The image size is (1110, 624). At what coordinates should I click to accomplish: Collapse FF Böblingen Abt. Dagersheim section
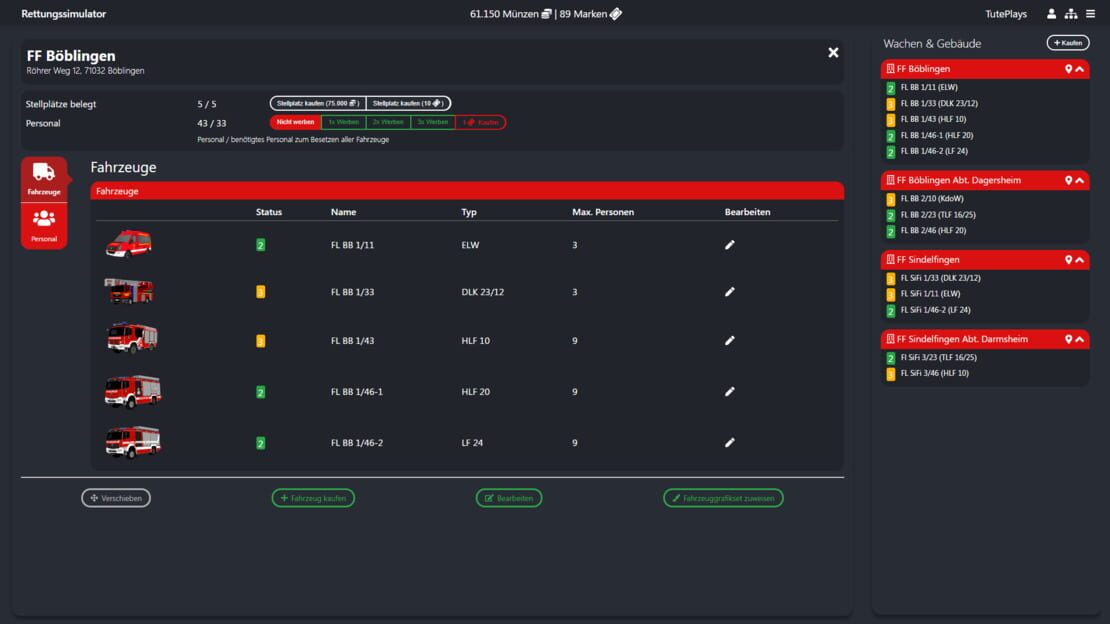pos(1080,181)
